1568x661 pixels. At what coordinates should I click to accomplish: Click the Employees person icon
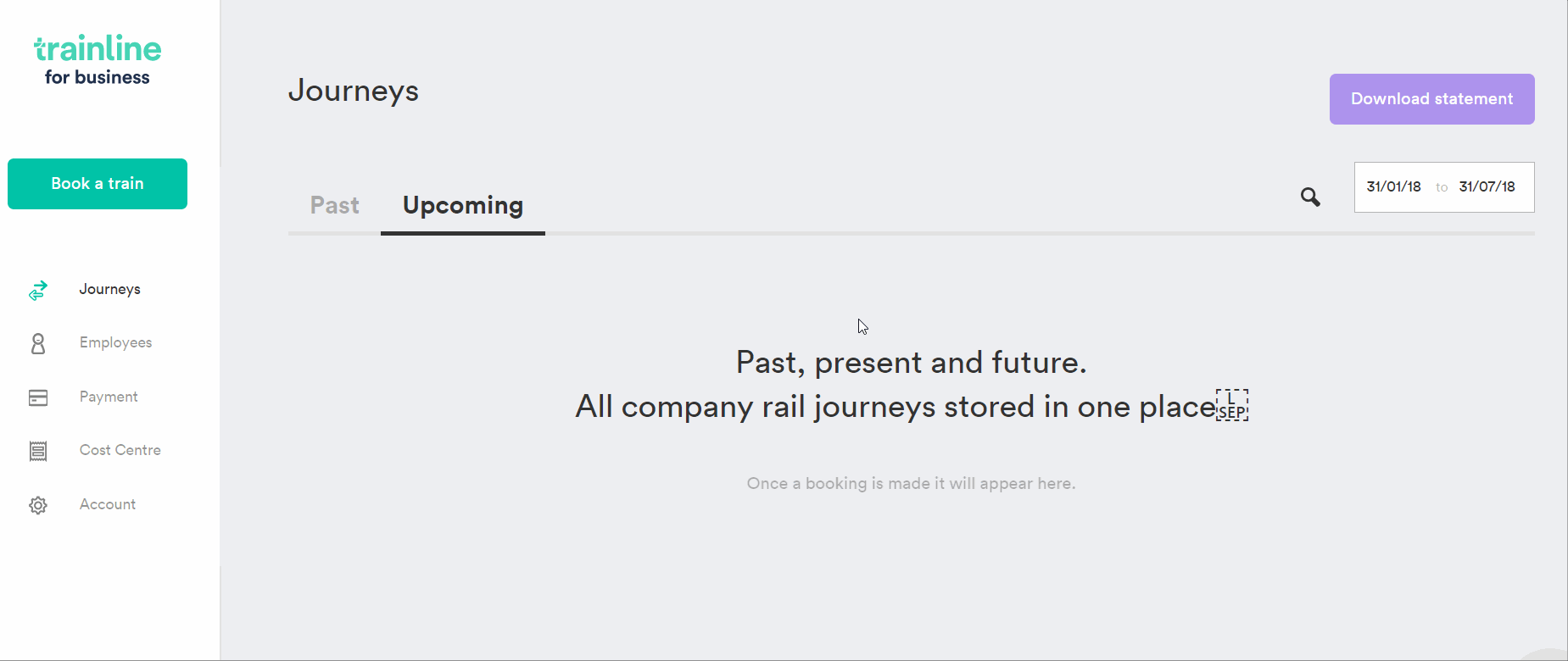(38, 343)
